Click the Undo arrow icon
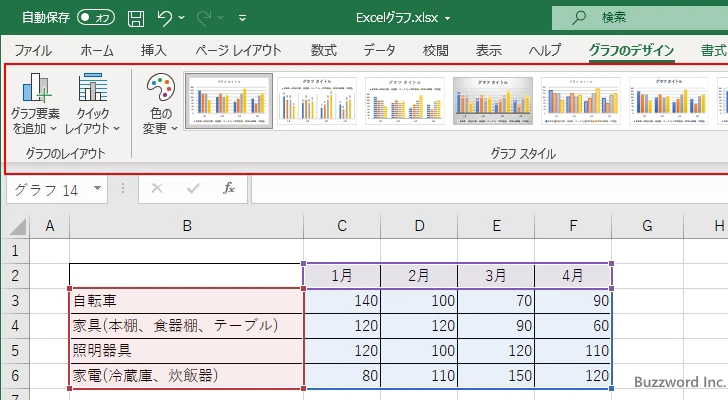 point(165,18)
